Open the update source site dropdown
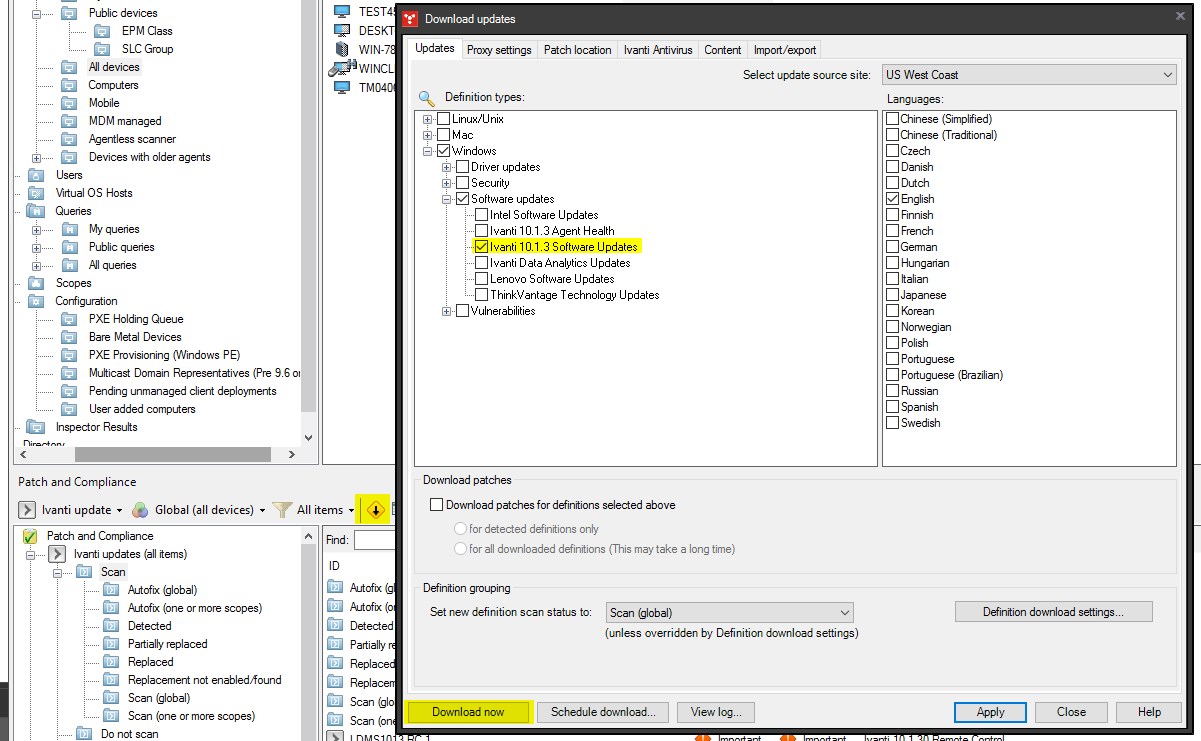 (1166, 73)
